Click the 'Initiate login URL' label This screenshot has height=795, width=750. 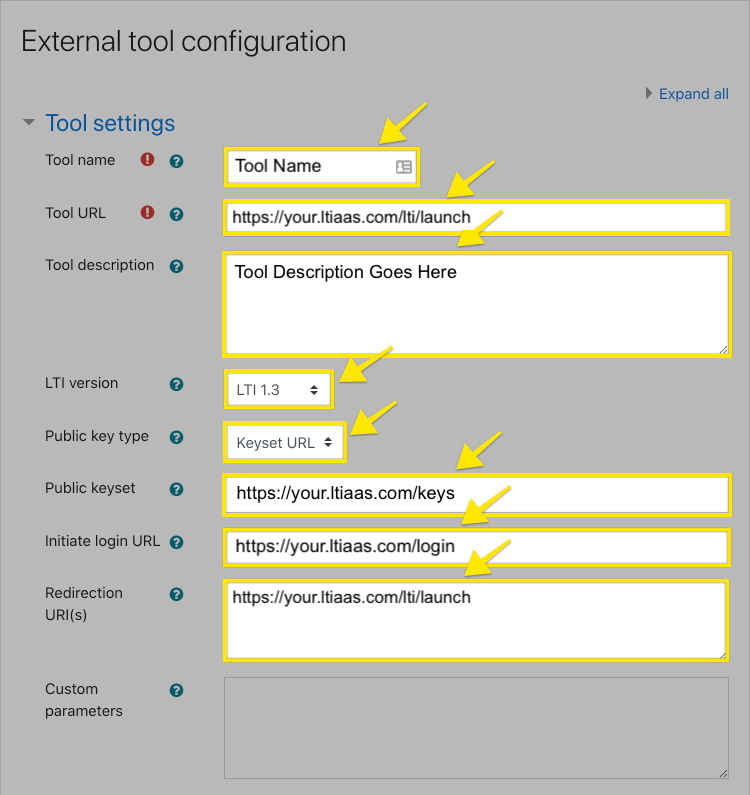pos(102,541)
